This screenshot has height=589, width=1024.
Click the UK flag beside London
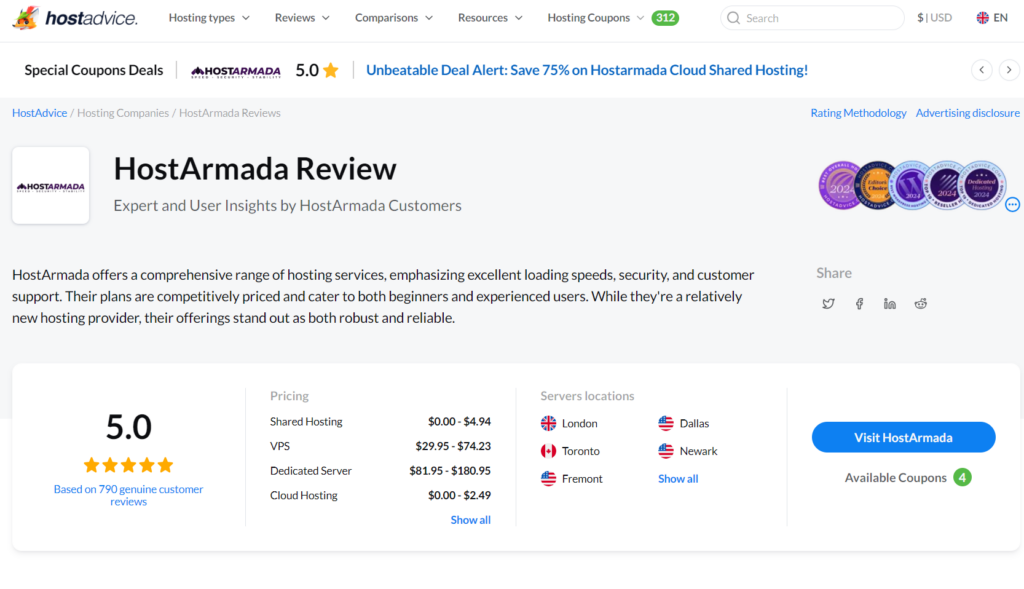tap(549, 423)
